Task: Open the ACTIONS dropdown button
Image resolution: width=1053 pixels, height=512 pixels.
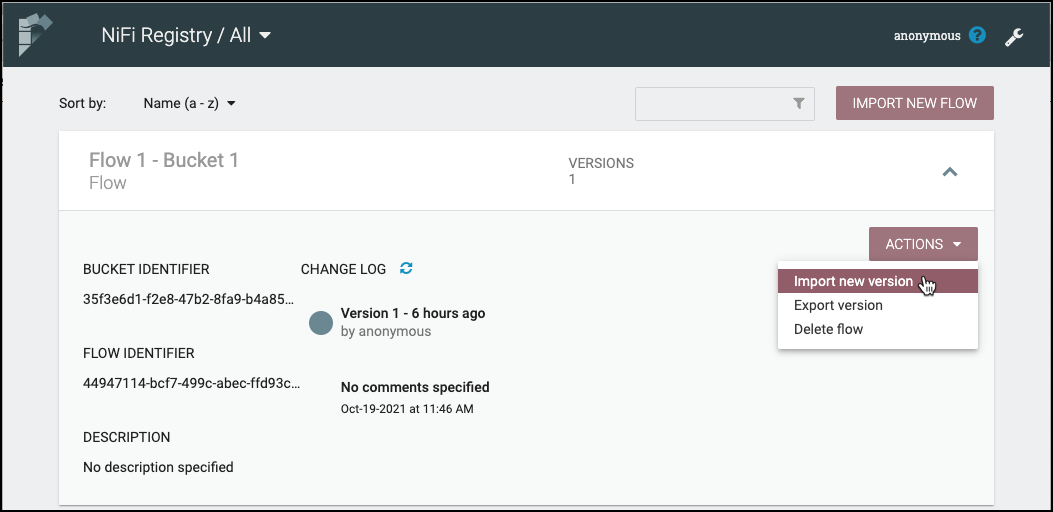Action: coord(923,244)
